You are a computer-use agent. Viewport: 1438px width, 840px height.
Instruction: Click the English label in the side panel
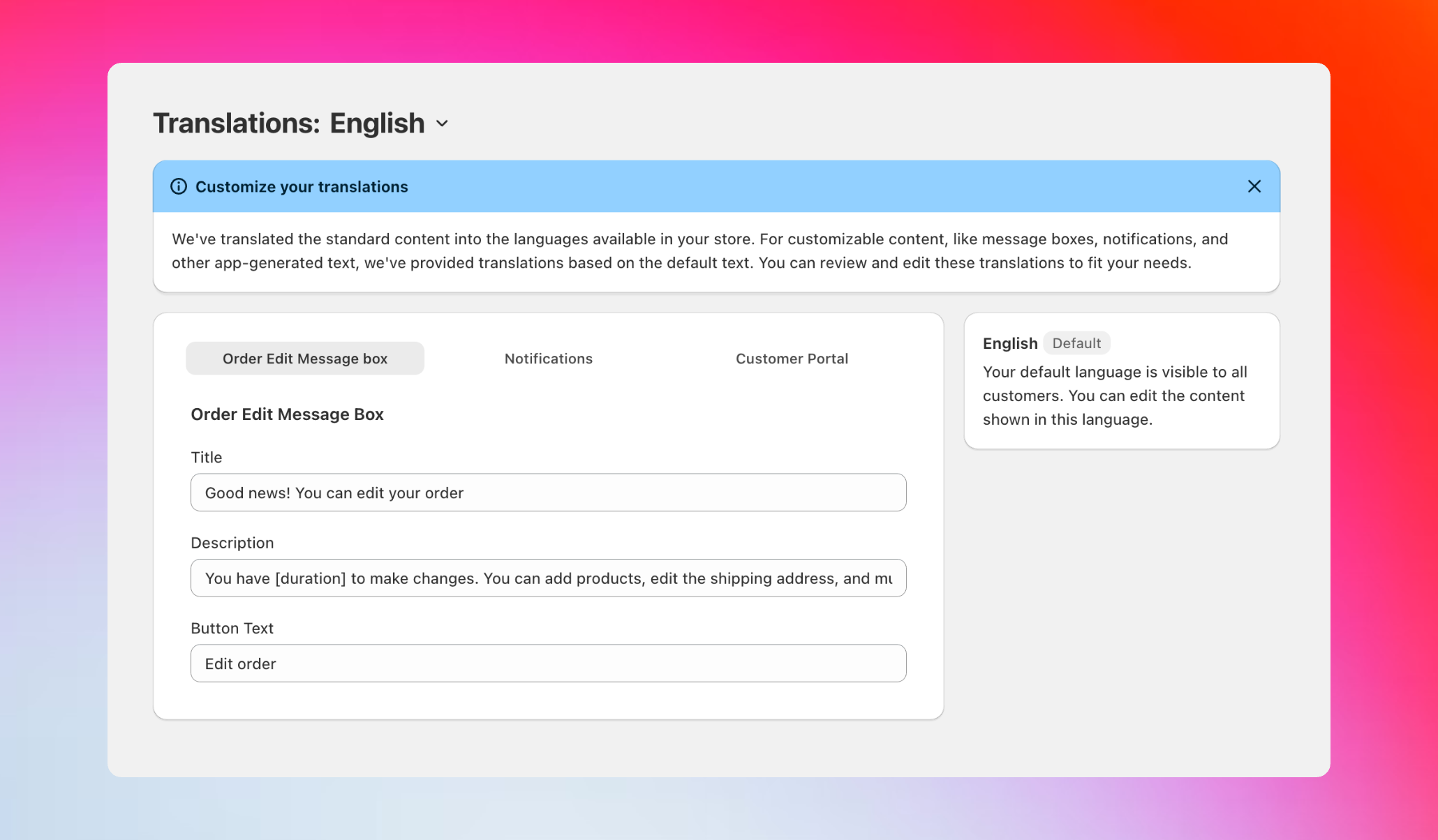coord(1009,343)
